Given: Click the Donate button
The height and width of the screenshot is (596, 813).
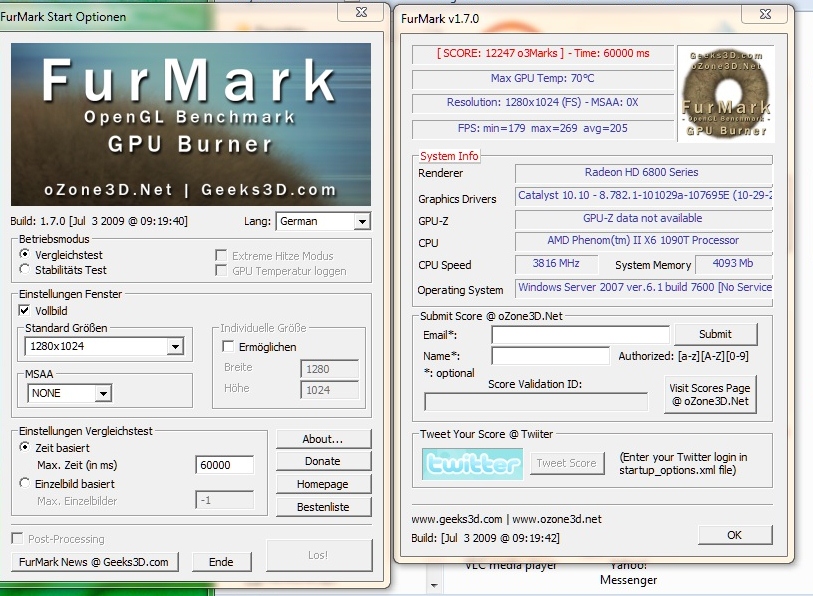Looking at the screenshot, I should coord(324,461).
